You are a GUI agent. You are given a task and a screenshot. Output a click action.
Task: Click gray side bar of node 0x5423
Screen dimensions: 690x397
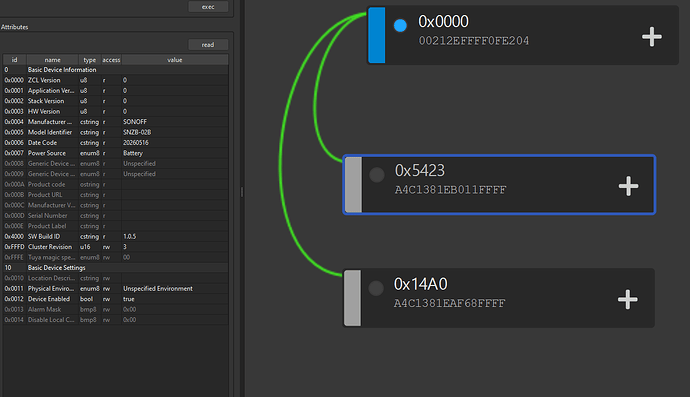(353, 184)
